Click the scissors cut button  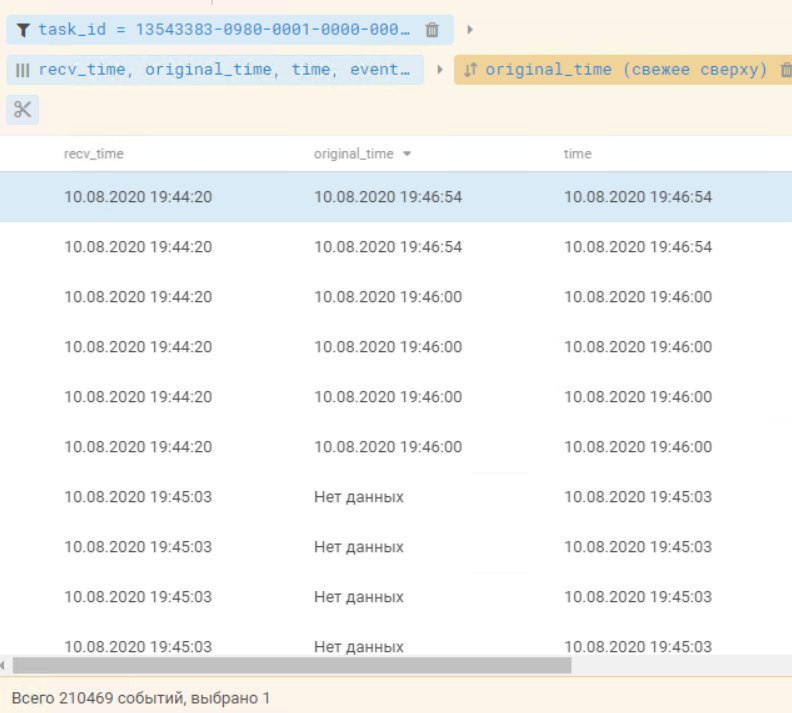[x=23, y=110]
